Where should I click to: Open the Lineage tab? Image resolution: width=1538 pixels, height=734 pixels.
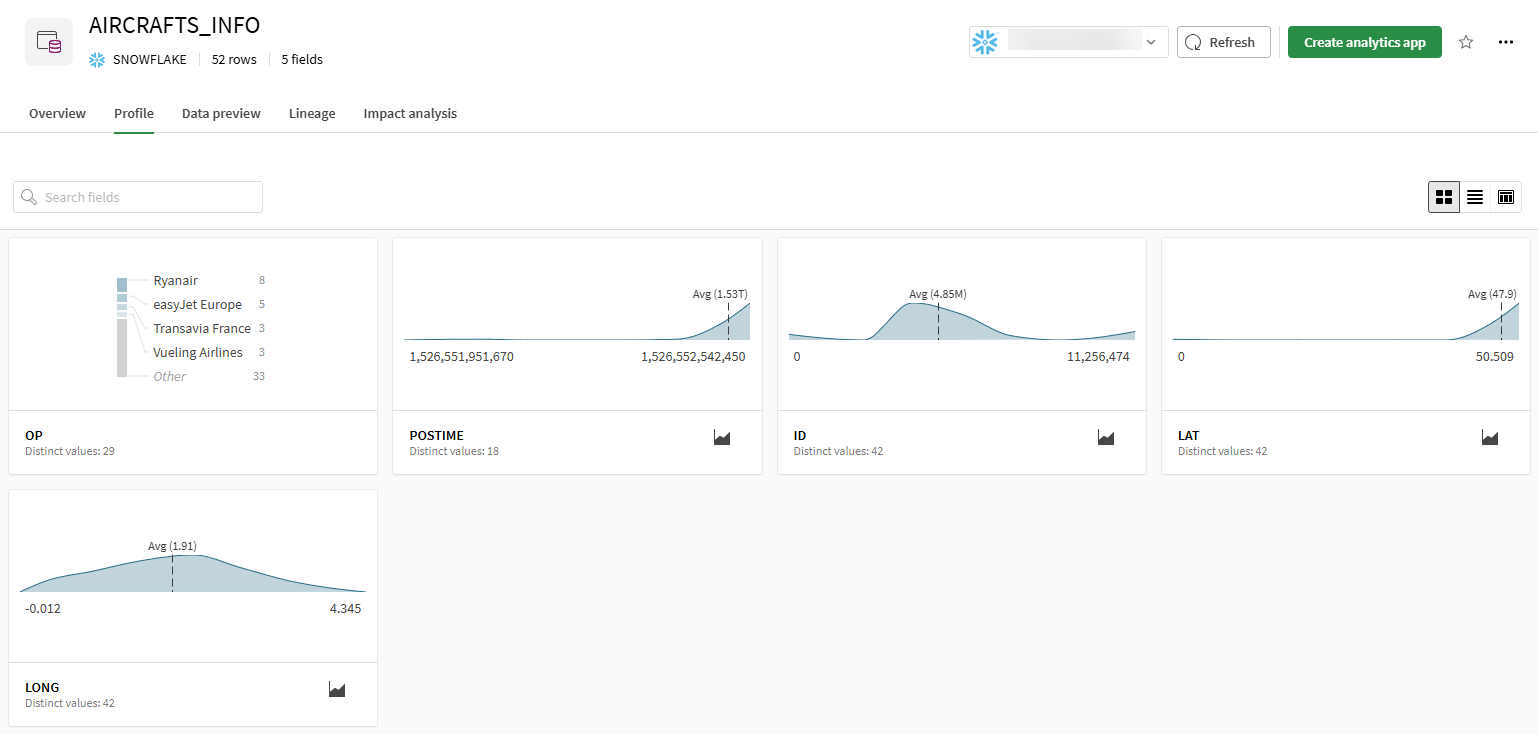pos(312,114)
